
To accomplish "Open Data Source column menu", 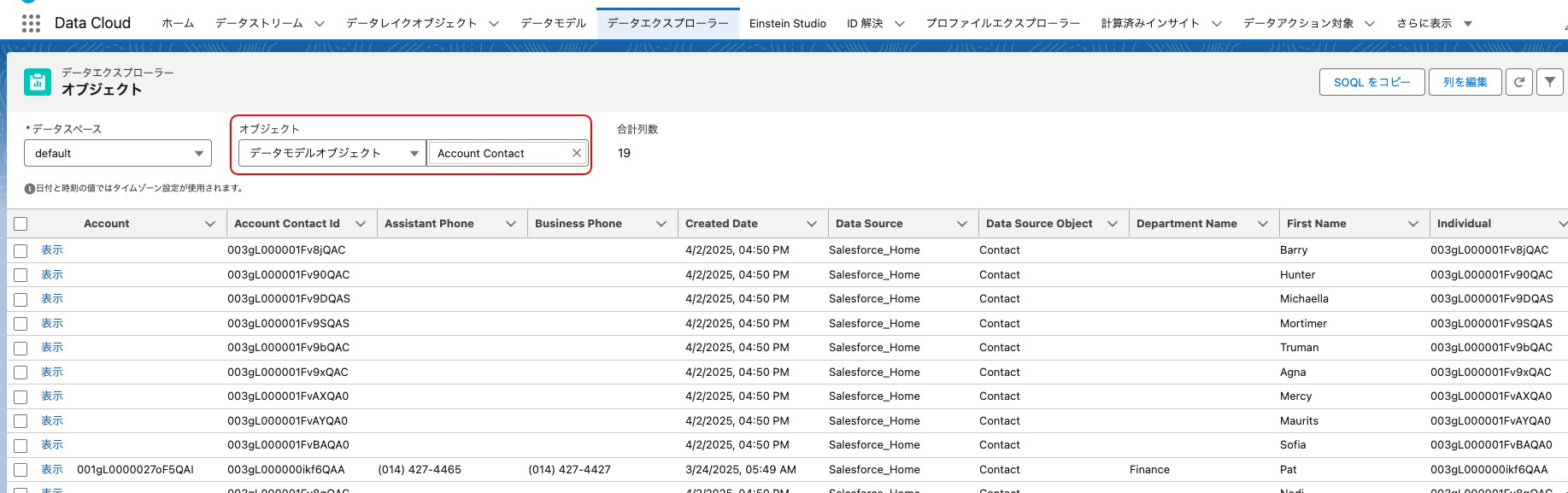I will (962, 224).
